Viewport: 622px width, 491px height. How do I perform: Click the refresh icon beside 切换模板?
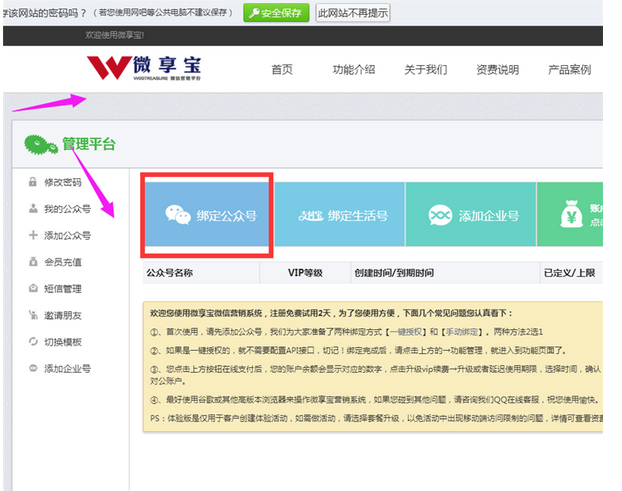tap(33, 341)
